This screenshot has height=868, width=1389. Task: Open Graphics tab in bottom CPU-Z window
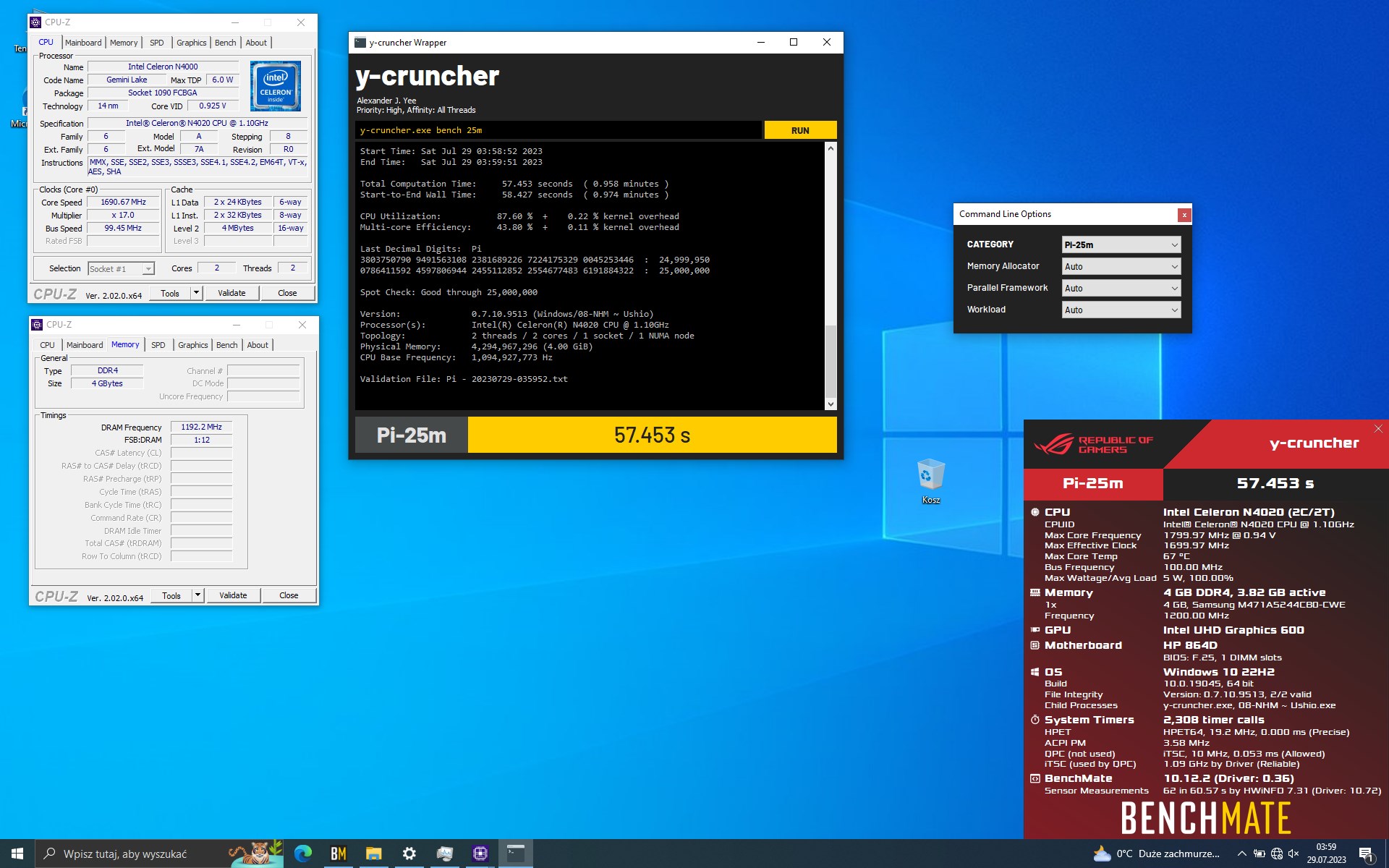(193, 345)
